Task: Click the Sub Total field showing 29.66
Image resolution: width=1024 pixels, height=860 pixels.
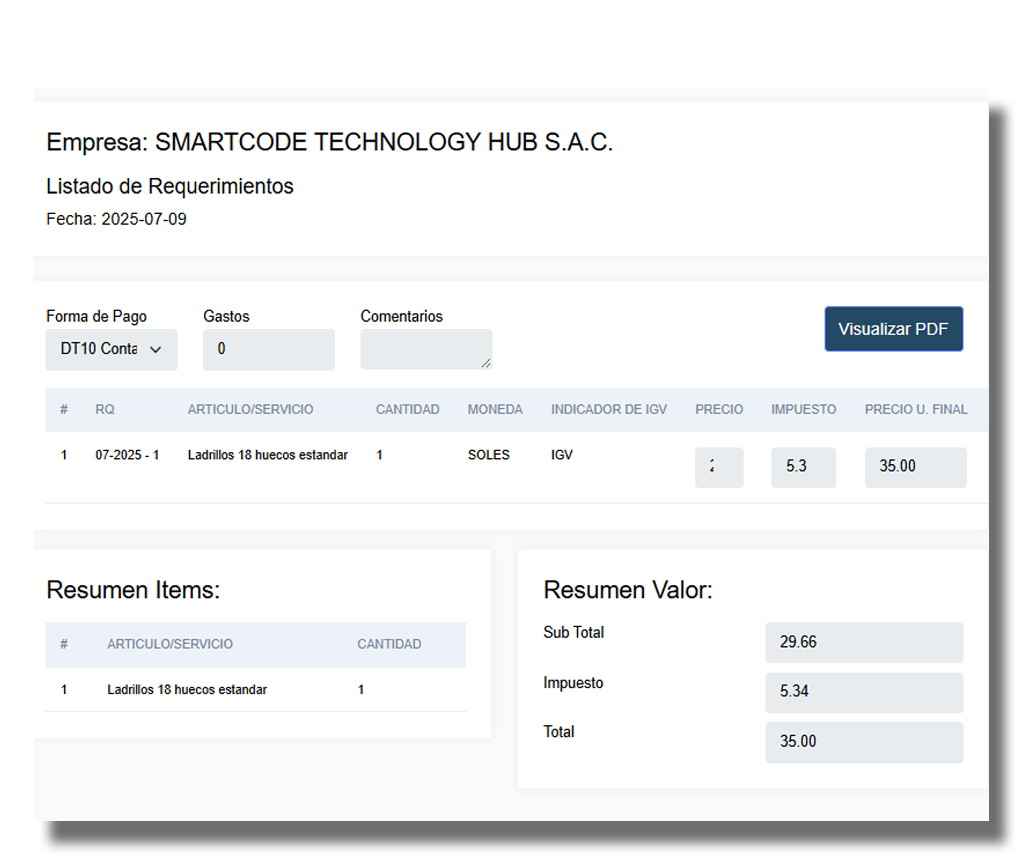Action: coord(863,642)
